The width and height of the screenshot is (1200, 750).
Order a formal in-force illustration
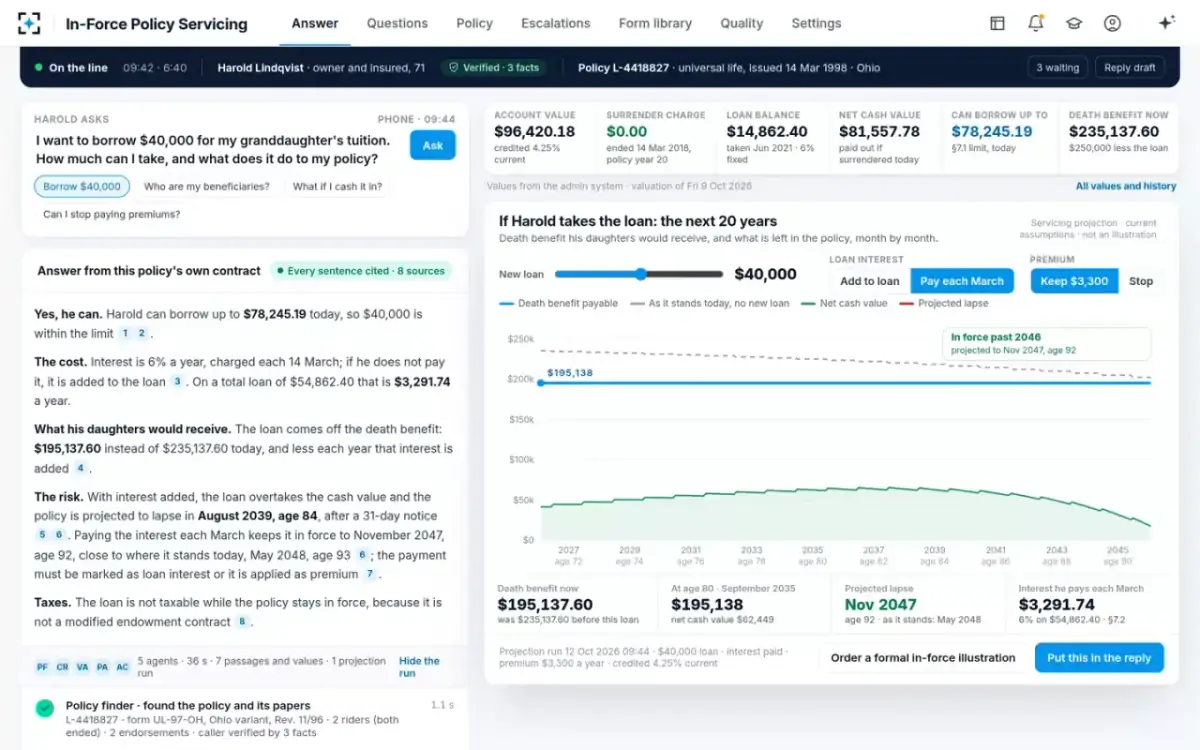[923, 658]
